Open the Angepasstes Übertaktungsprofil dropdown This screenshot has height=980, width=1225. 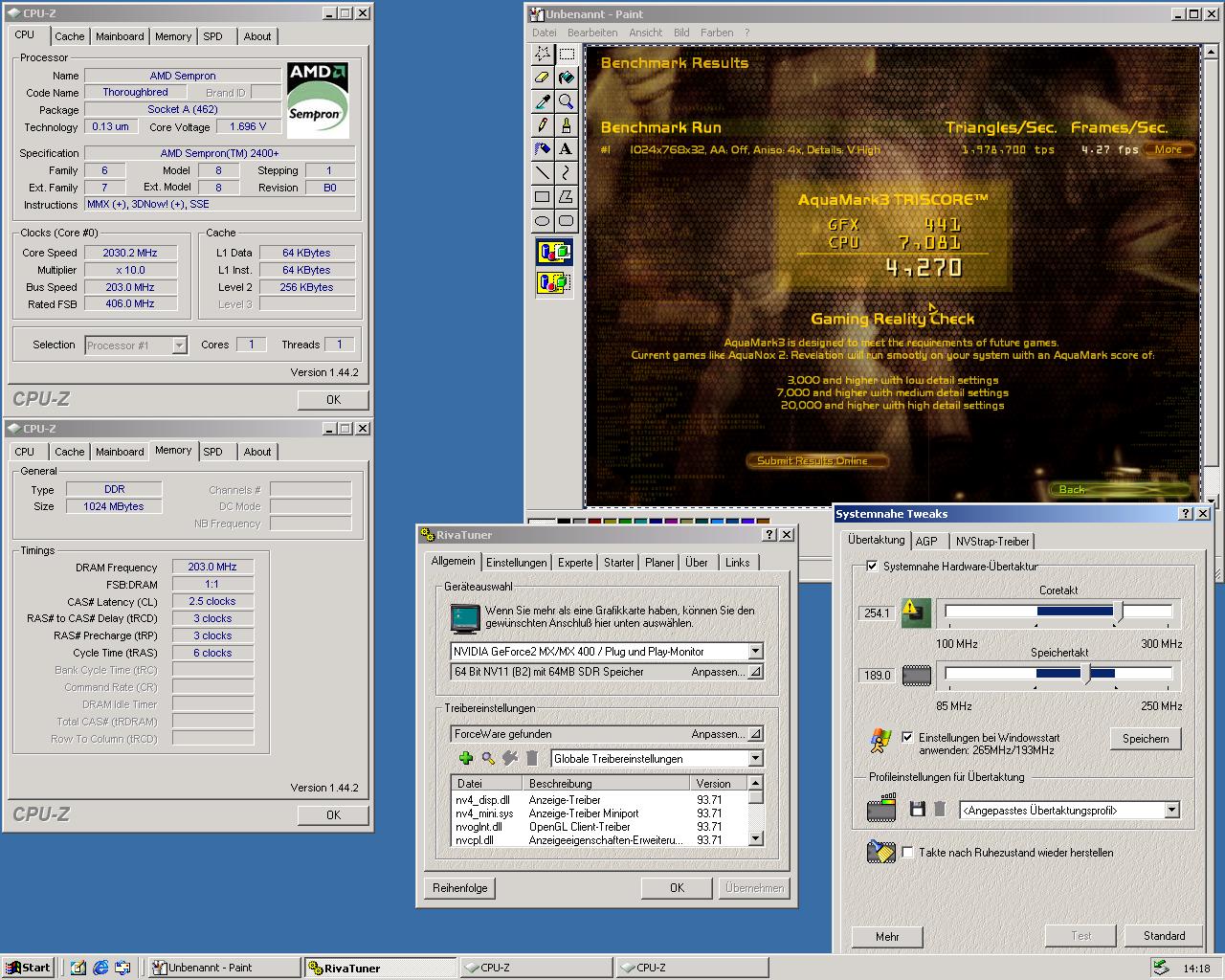(x=1171, y=811)
